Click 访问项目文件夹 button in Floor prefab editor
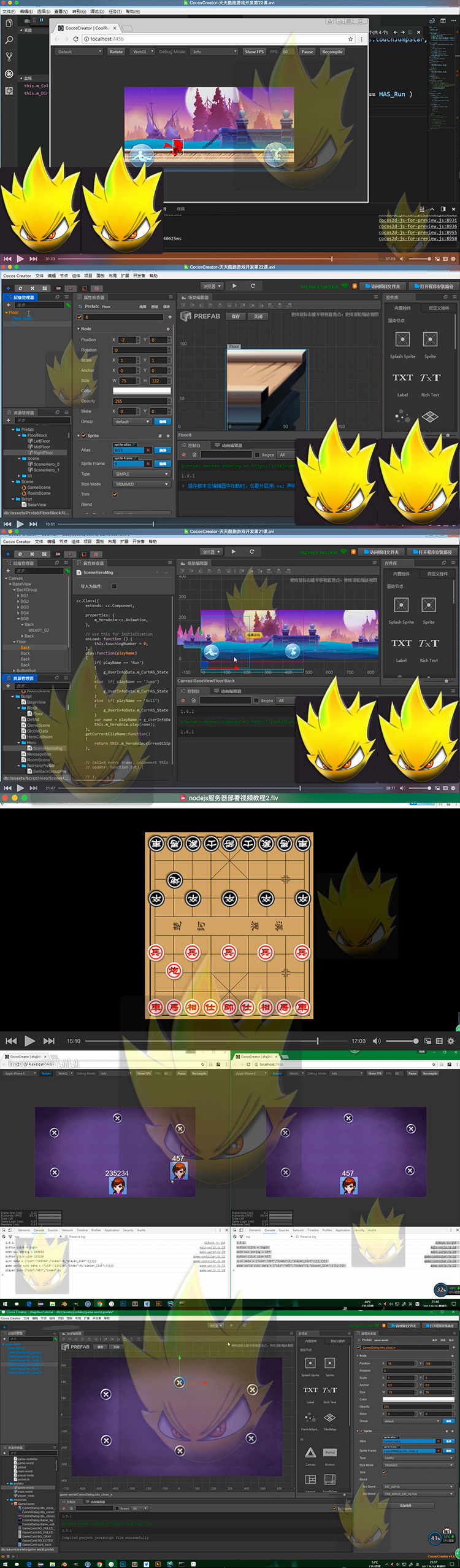The width and height of the screenshot is (460, 1568). point(382,286)
